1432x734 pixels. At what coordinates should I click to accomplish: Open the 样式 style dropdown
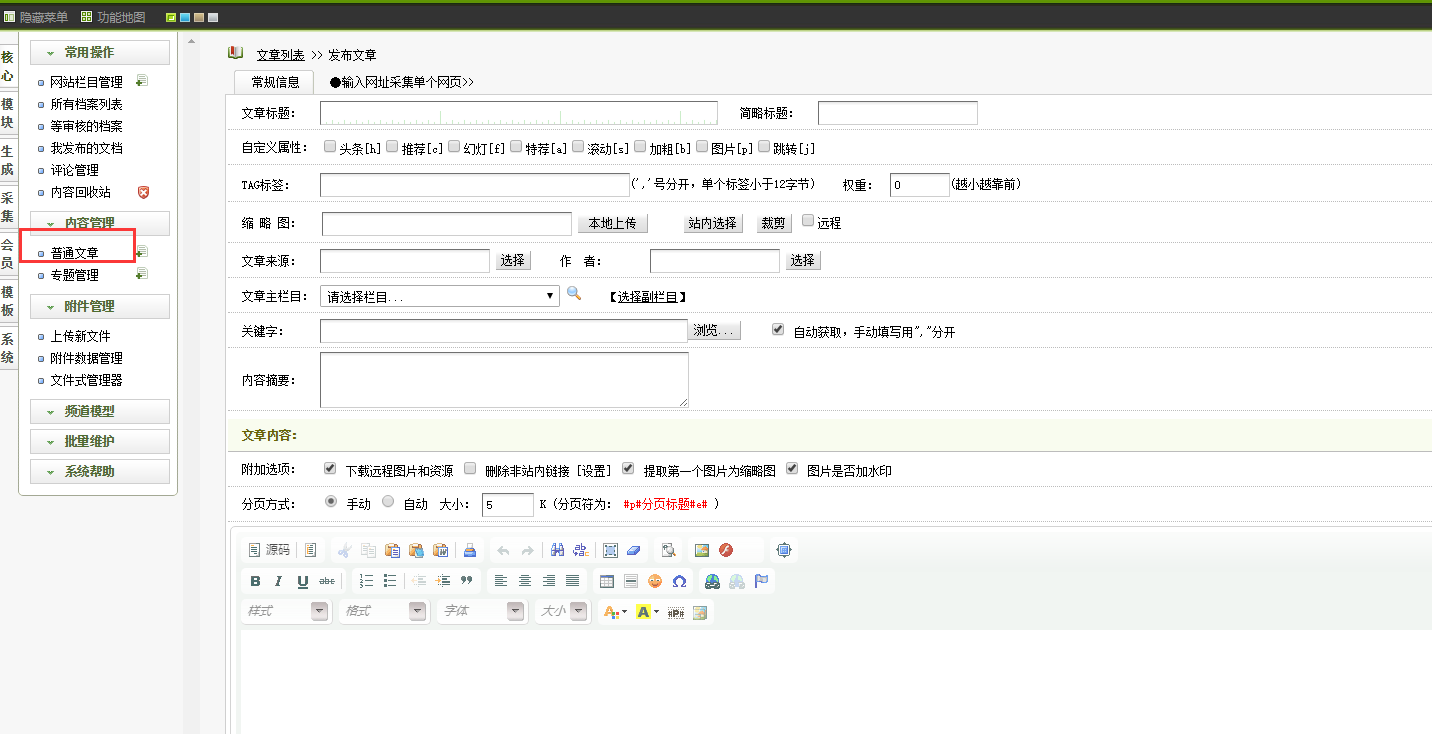point(286,611)
